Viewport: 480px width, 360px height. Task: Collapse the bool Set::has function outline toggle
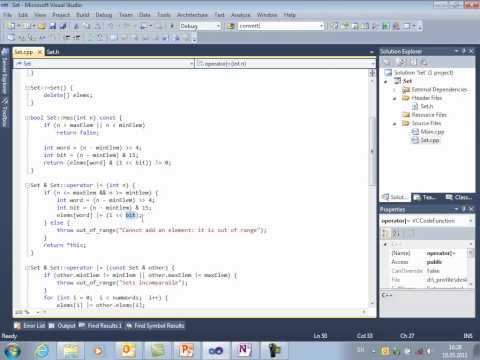(27, 118)
